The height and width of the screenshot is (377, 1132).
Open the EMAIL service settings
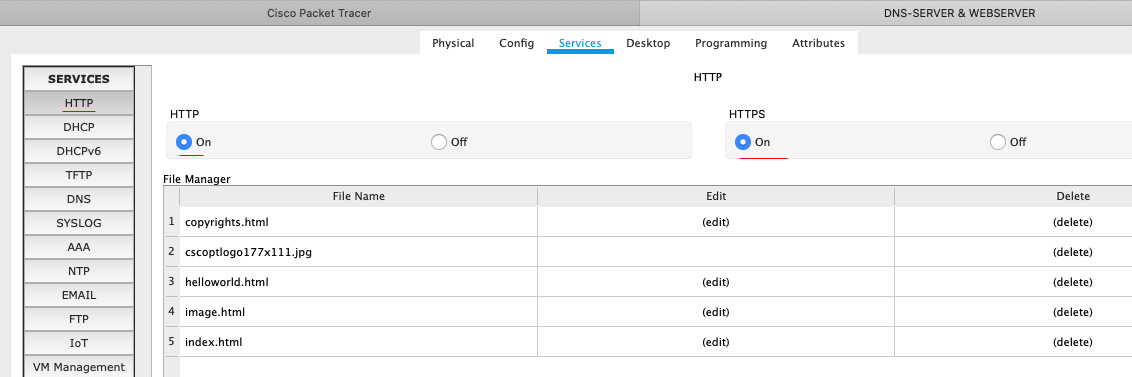click(x=79, y=295)
